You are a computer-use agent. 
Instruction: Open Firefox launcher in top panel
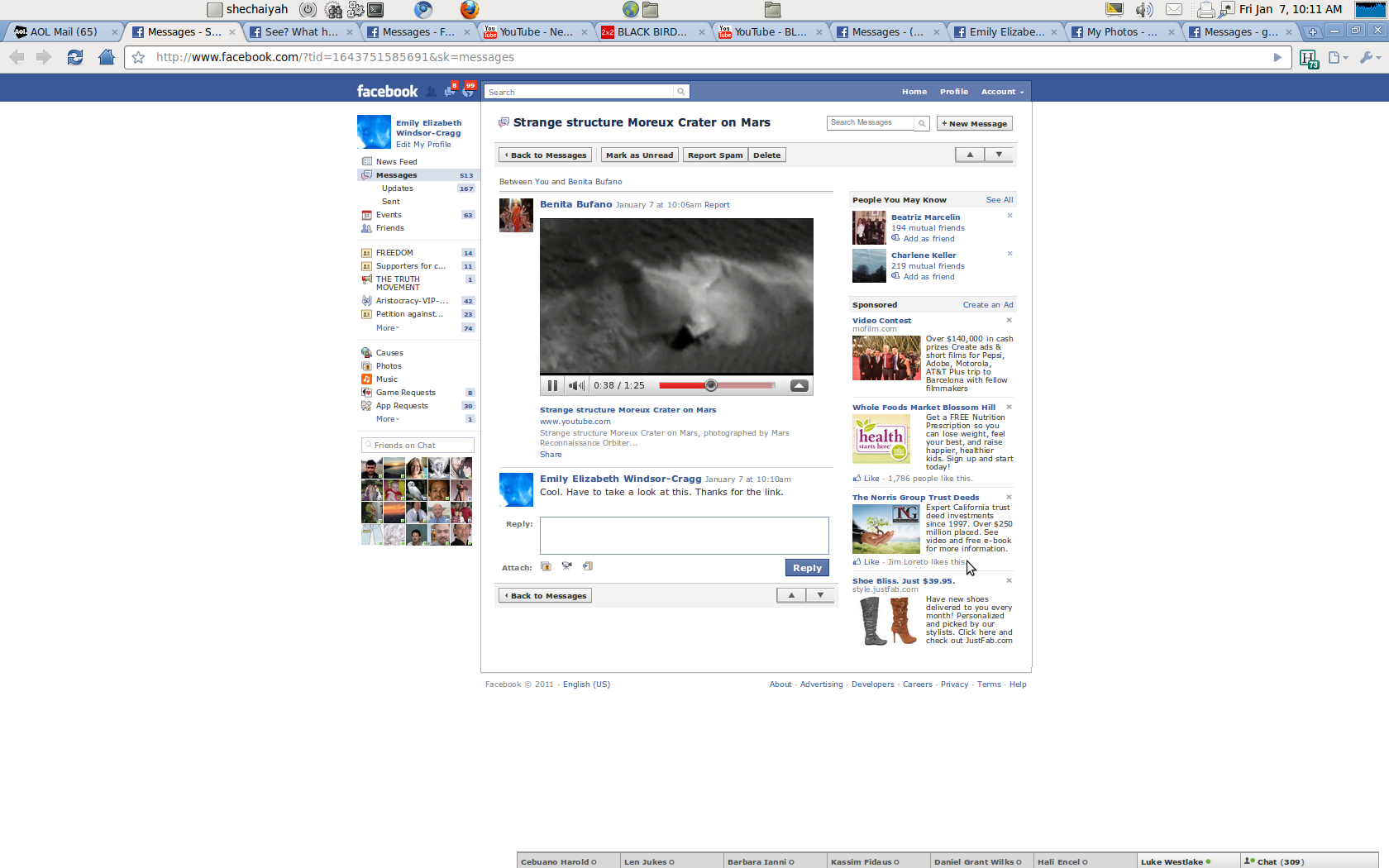(470, 9)
